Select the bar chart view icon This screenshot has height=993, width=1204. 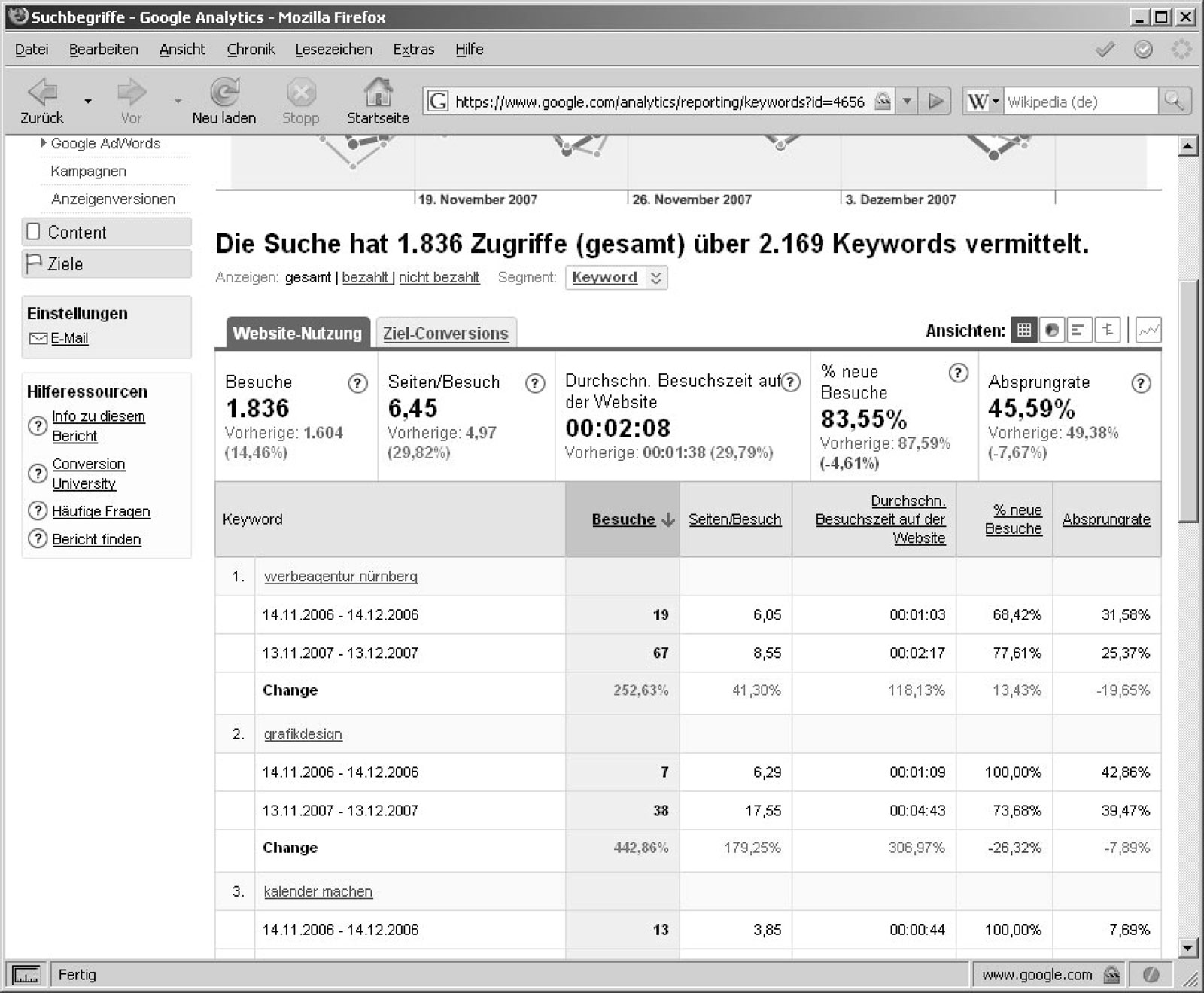pos(1078,330)
